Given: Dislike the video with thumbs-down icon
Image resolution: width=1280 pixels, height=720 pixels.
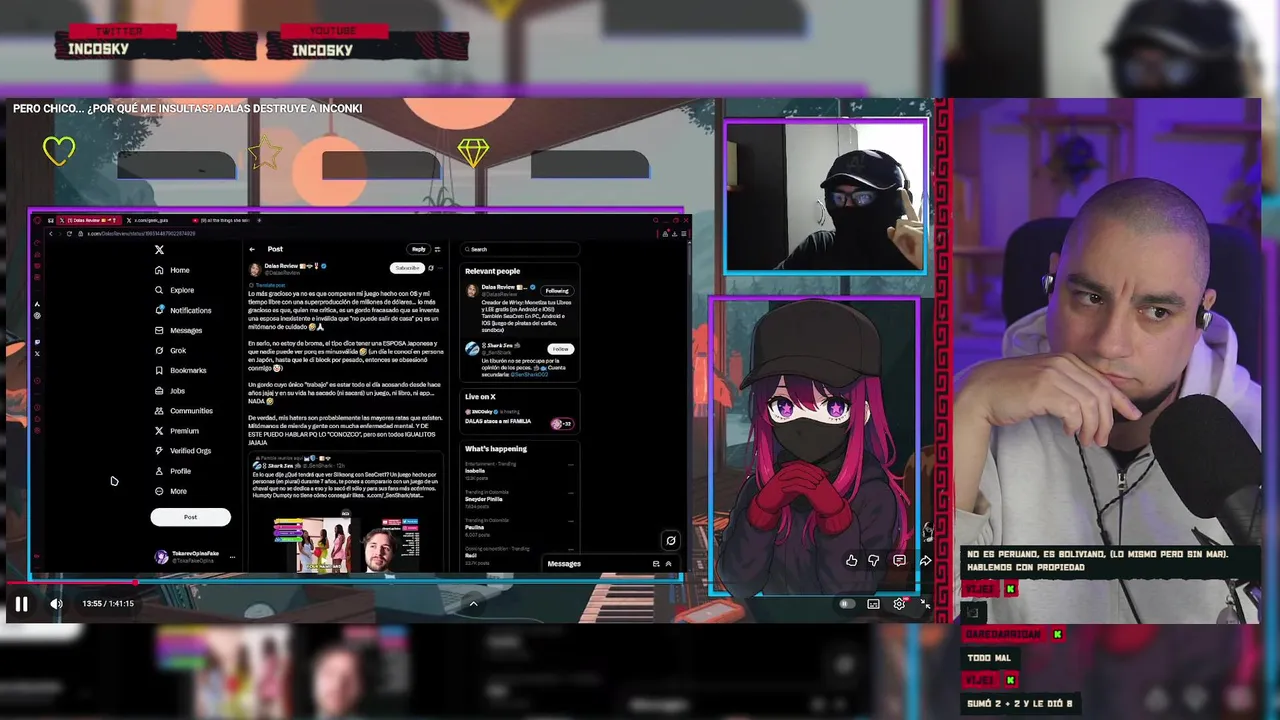Looking at the screenshot, I should pos(874,561).
